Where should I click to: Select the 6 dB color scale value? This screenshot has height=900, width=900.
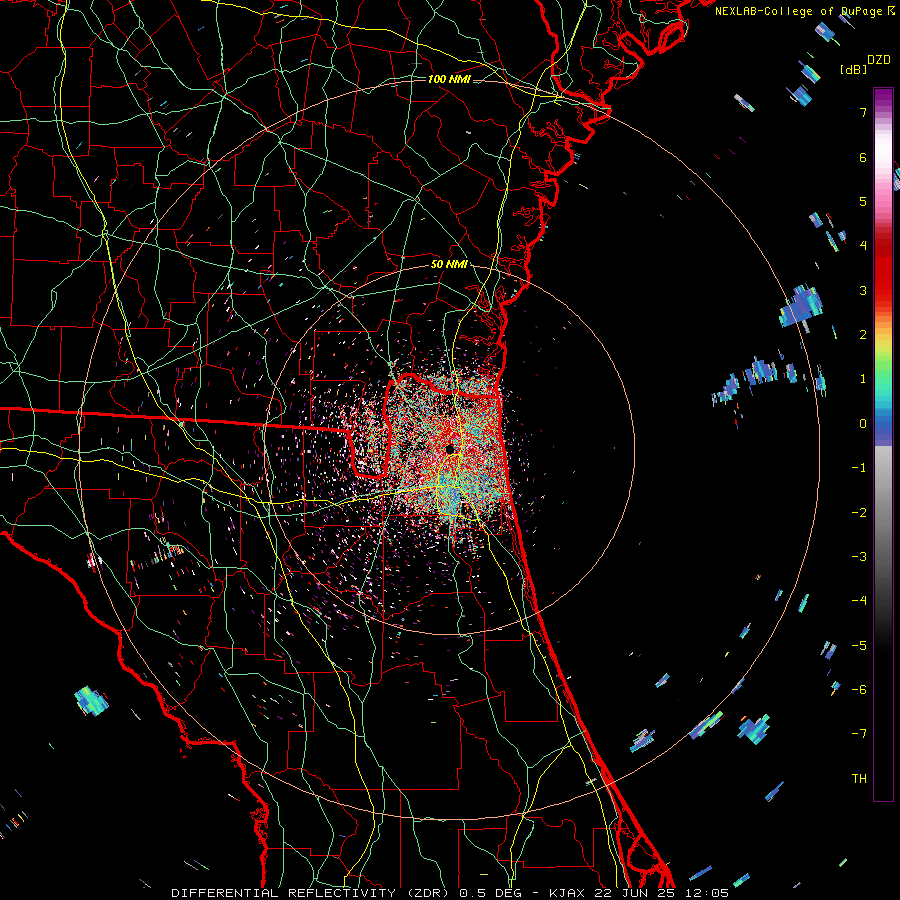(x=863, y=157)
